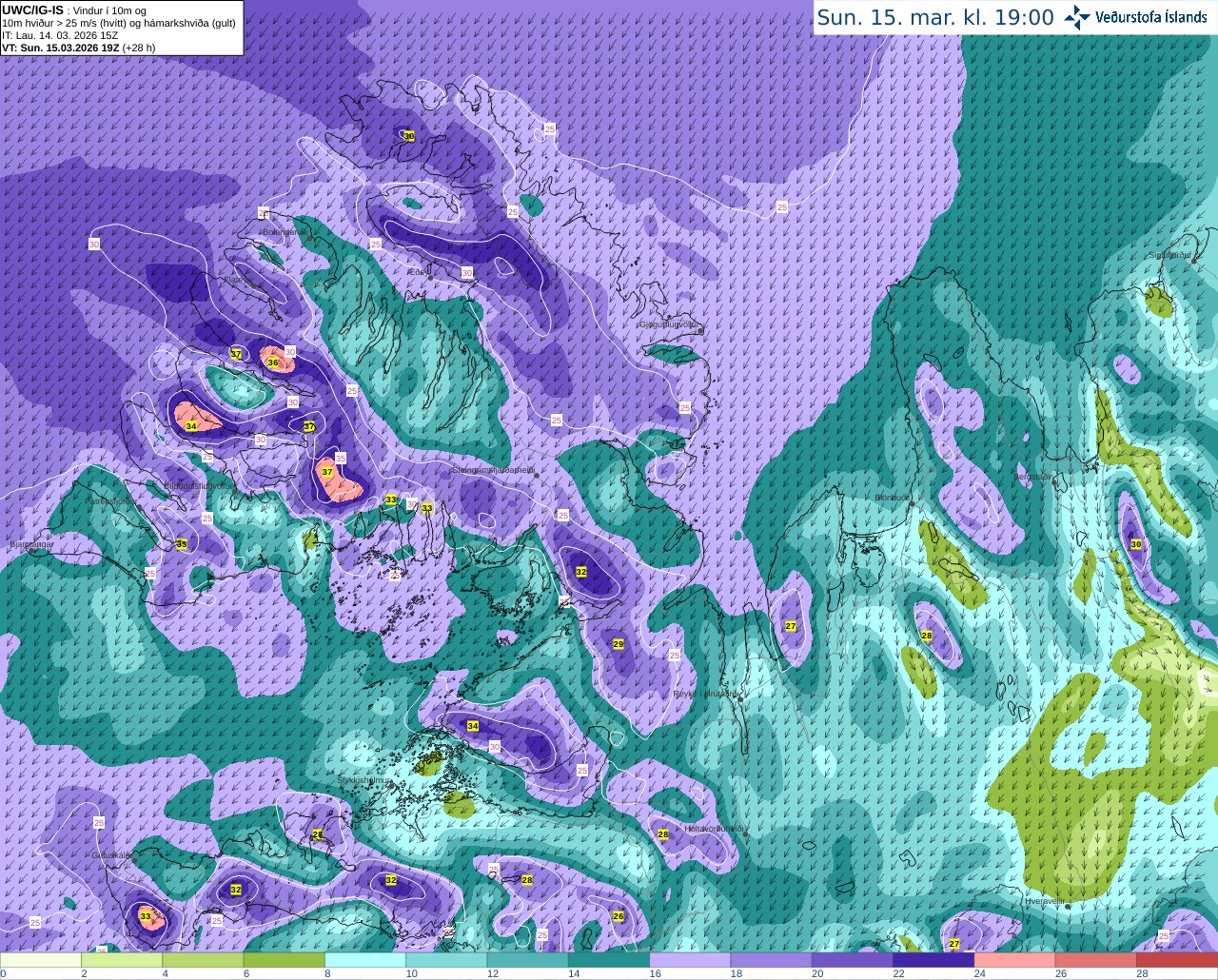1218x980 pixels.
Task: Click the '10m hviður > 25 m/s' description line
Action: tap(119, 23)
